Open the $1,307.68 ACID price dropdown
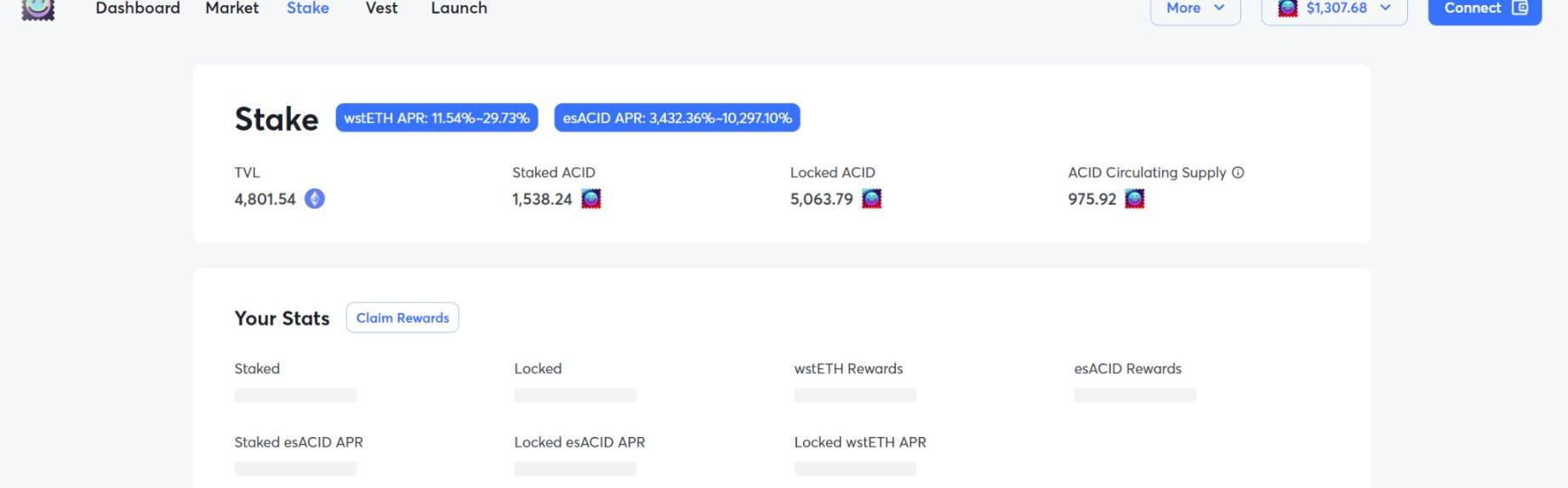The height and width of the screenshot is (488, 1568). tap(1334, 9)
